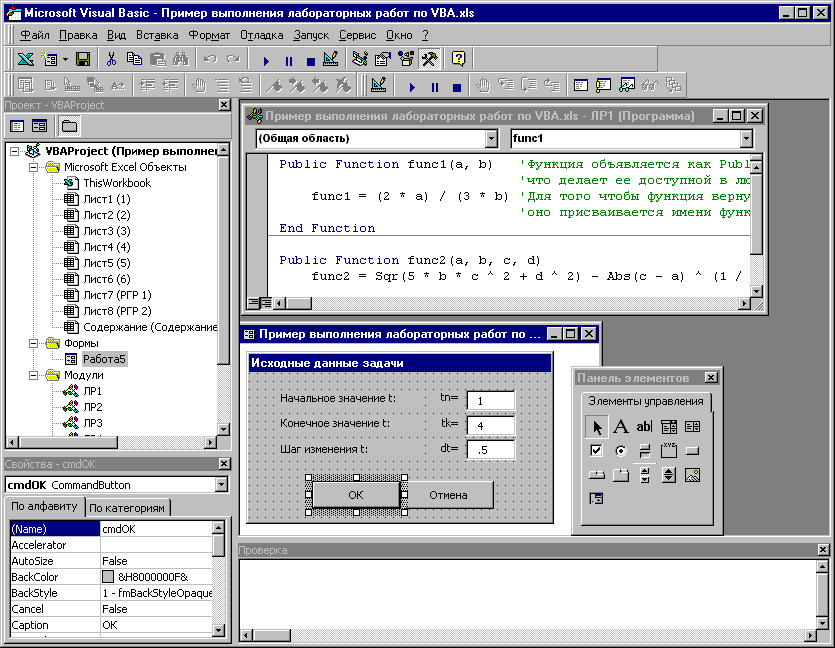Viewport: 835px width, 648px height.
Task: Close the Проверка window
Action: click(823, 550)
